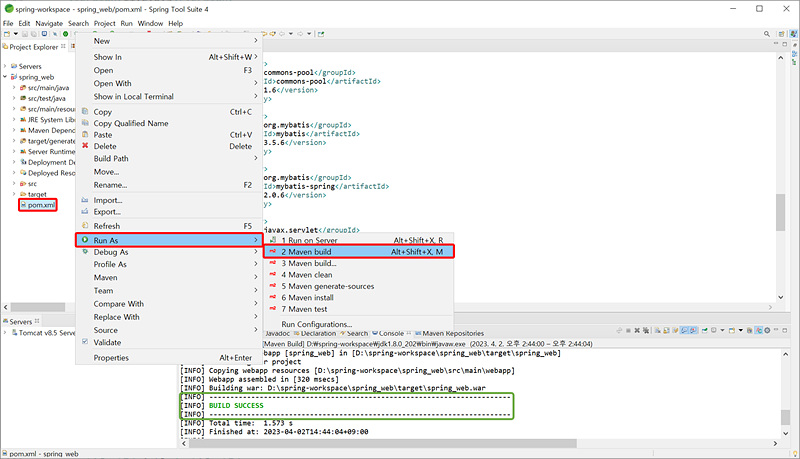Viewport: 800px width, 459px height.
Task: Click the Remove All Terminated Launches icon
Action: (x=646, y=330)
